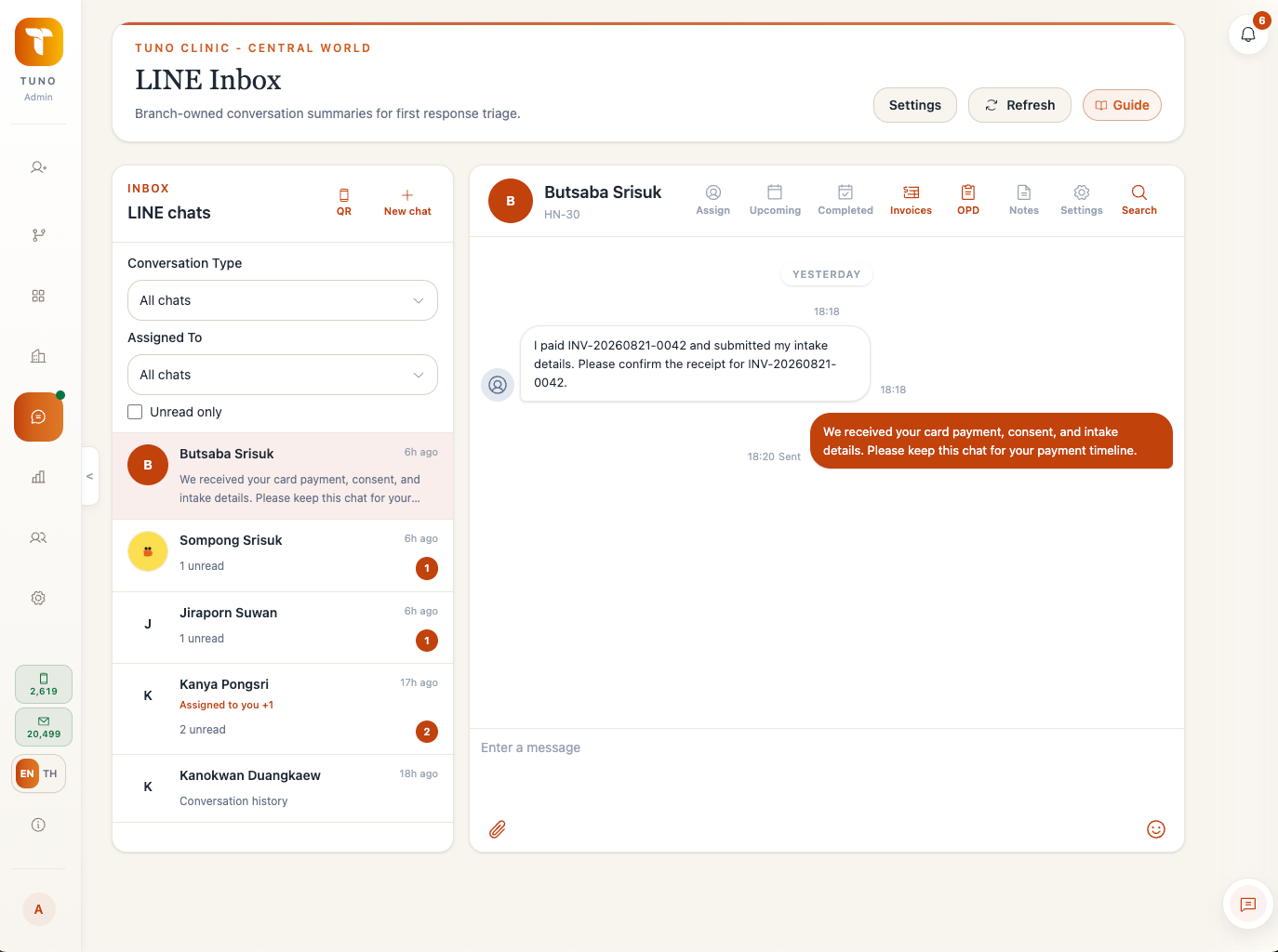1278x952 pixels.
Task: Open floating support chat button
Action: (1248, 904)
